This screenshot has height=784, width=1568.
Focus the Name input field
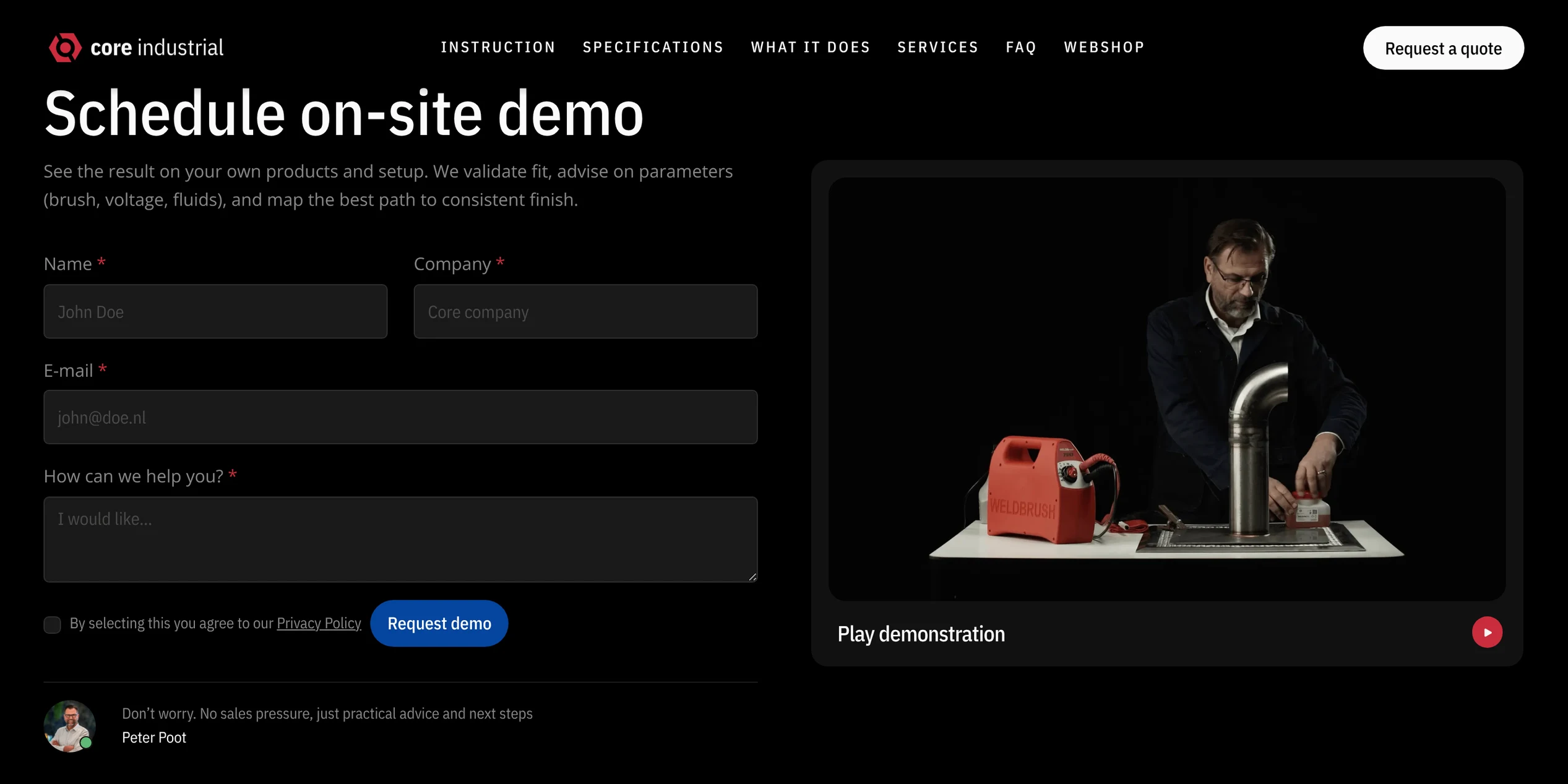(215, 311)
